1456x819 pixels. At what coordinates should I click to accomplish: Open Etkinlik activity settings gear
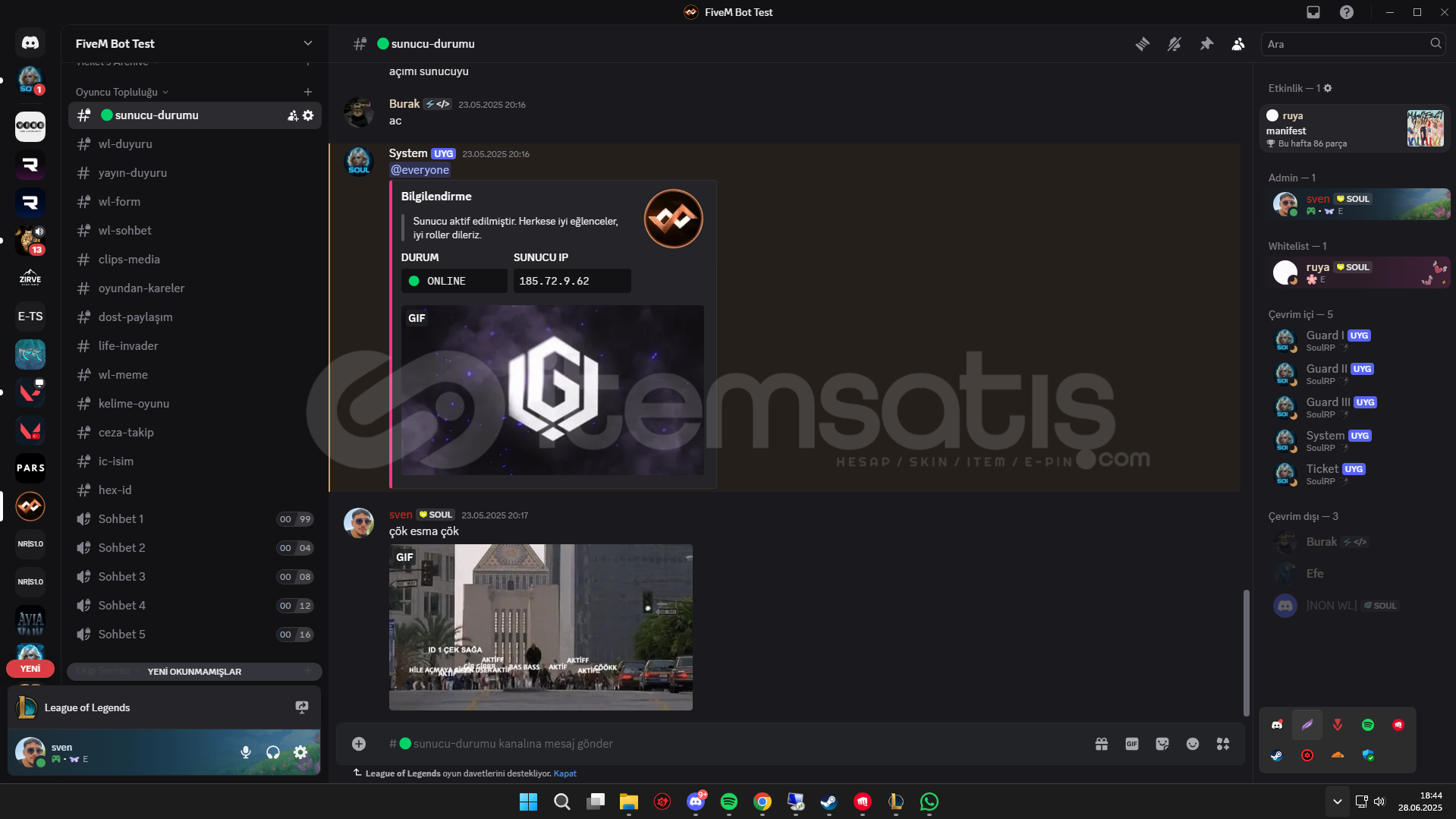click(1328, 88)
